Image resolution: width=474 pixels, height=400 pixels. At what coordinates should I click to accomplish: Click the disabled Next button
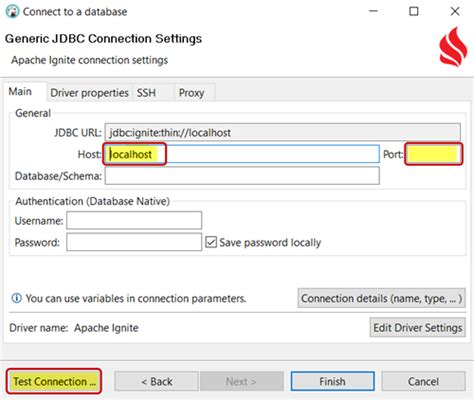tap(241, 381)
